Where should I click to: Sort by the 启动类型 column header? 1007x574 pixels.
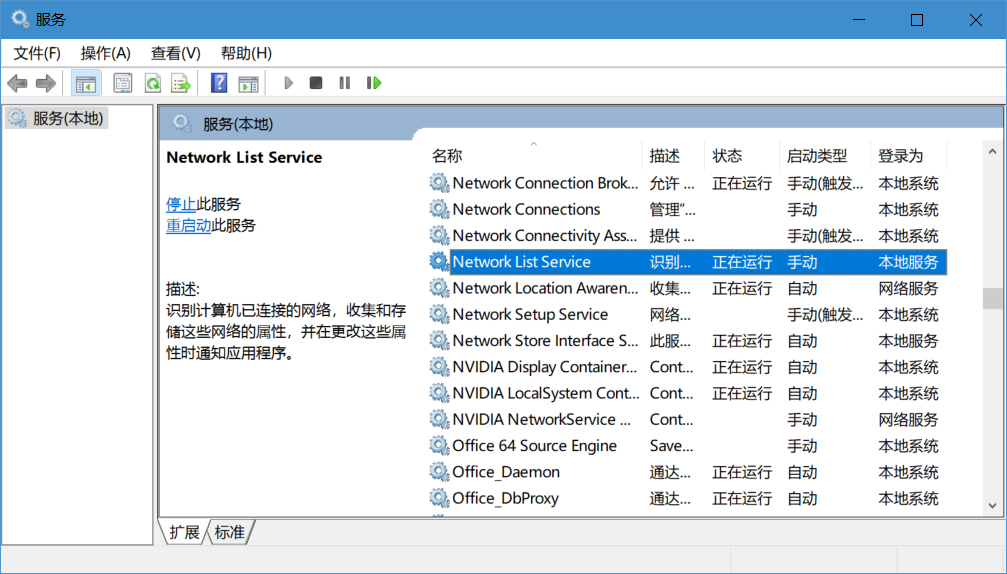point(816,156)
